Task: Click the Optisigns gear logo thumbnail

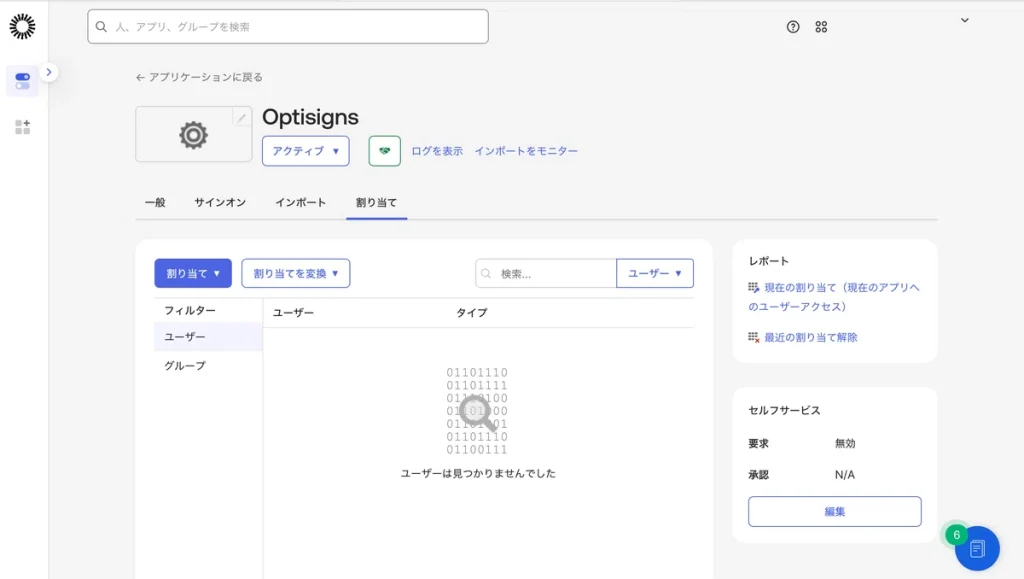Action: click(x=193, y=135)
